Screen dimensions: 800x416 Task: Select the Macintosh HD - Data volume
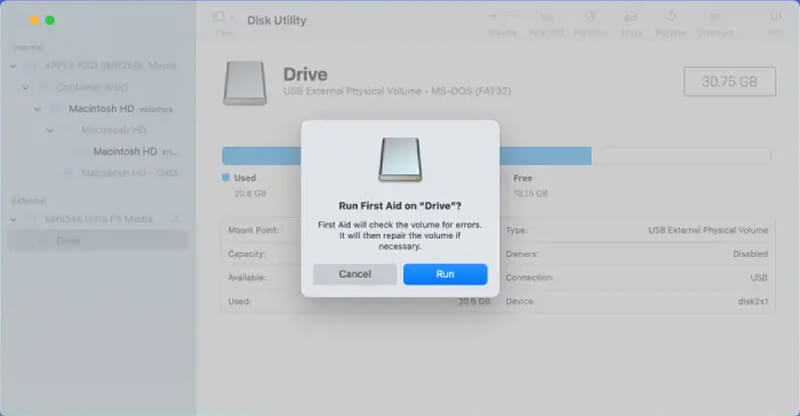point(97,173)
